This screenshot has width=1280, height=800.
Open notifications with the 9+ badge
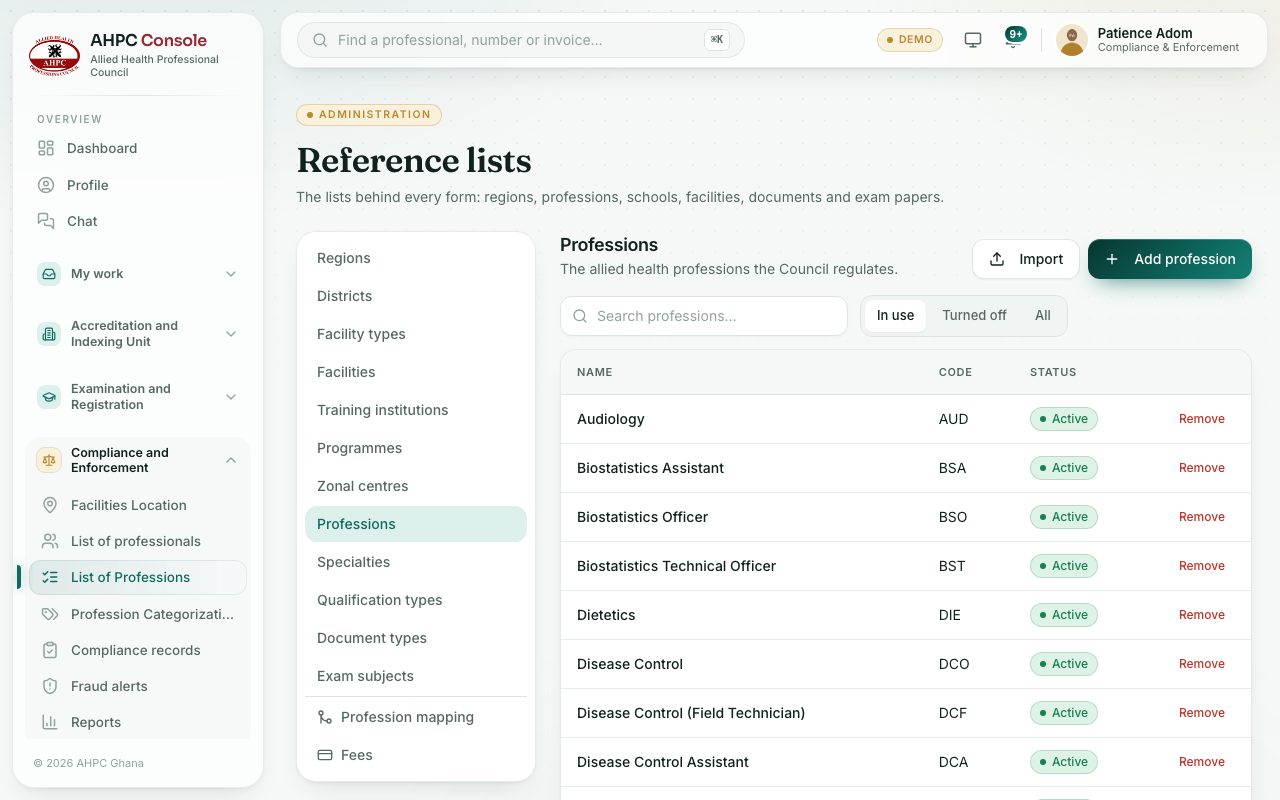click(1013, 39)
